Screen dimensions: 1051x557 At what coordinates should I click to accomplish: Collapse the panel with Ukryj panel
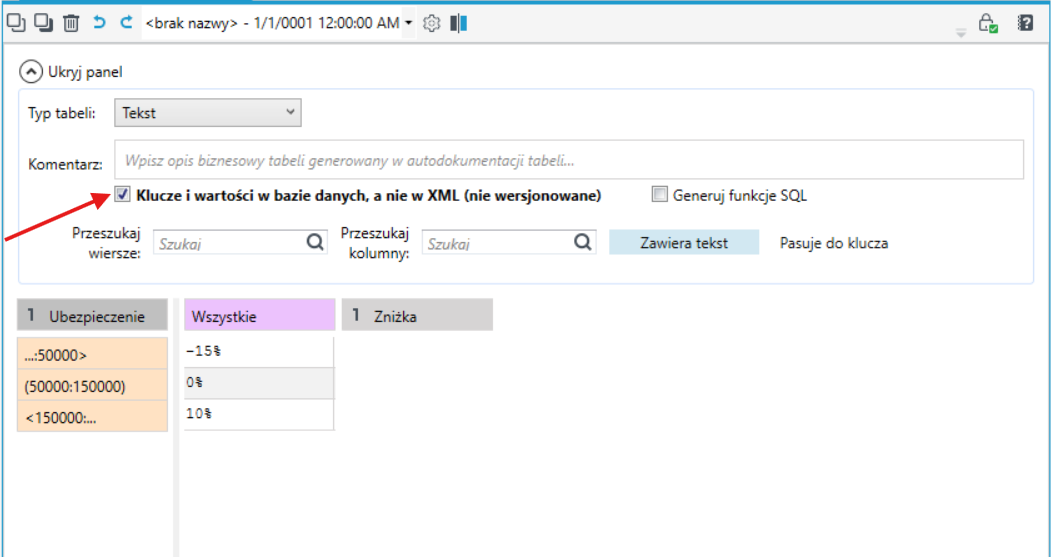pos(71,72)
